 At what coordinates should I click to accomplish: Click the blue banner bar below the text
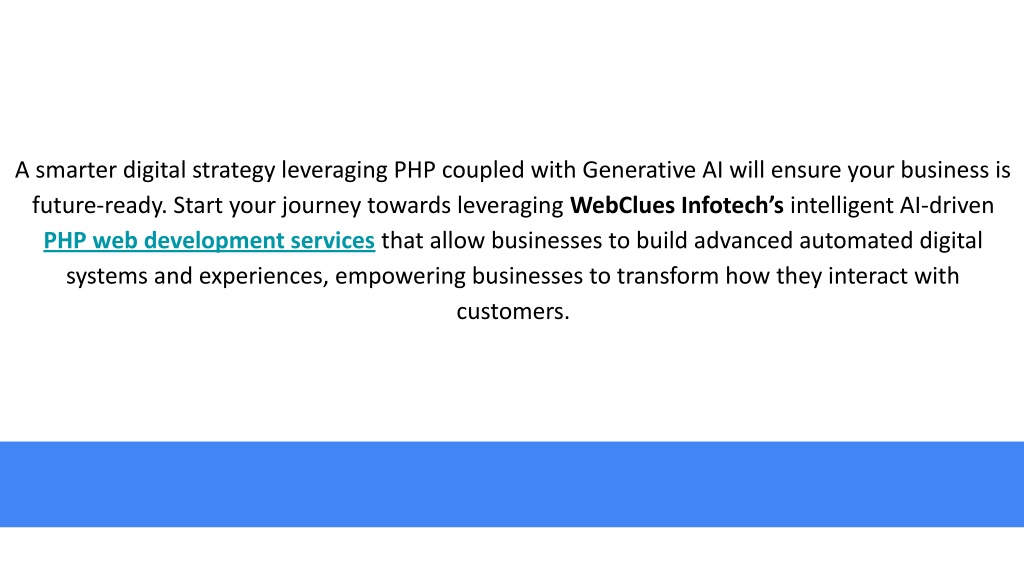(512, 484)
